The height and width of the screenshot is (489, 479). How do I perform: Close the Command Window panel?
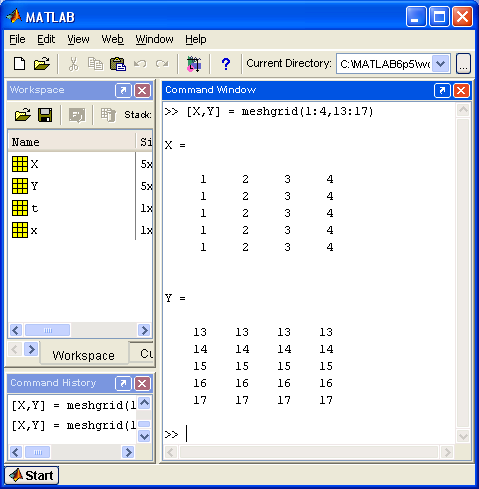click(461, 90)
